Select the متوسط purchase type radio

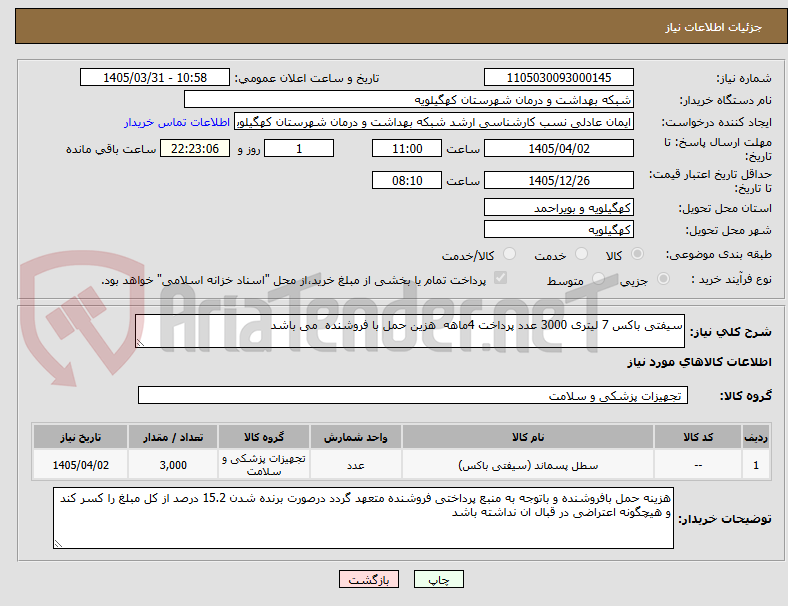tap(598, 278)
